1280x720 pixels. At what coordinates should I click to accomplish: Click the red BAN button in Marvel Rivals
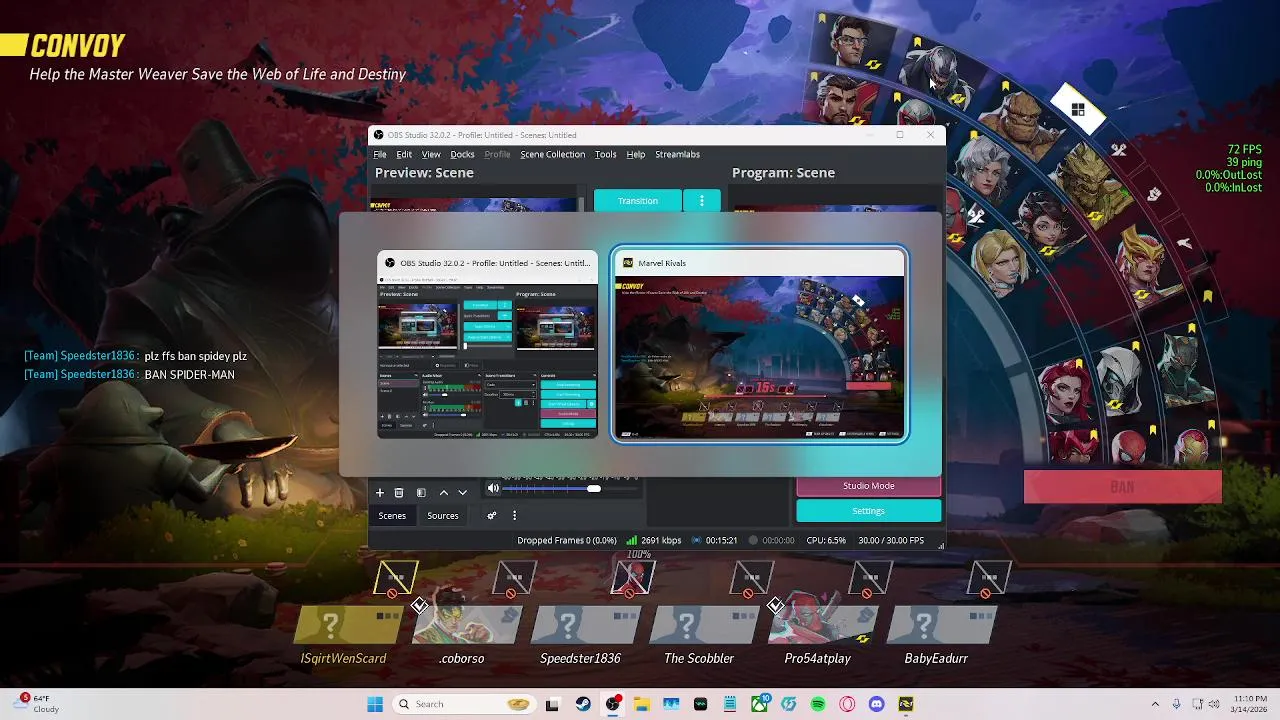pyautogui.click(x=1122, y=487)
